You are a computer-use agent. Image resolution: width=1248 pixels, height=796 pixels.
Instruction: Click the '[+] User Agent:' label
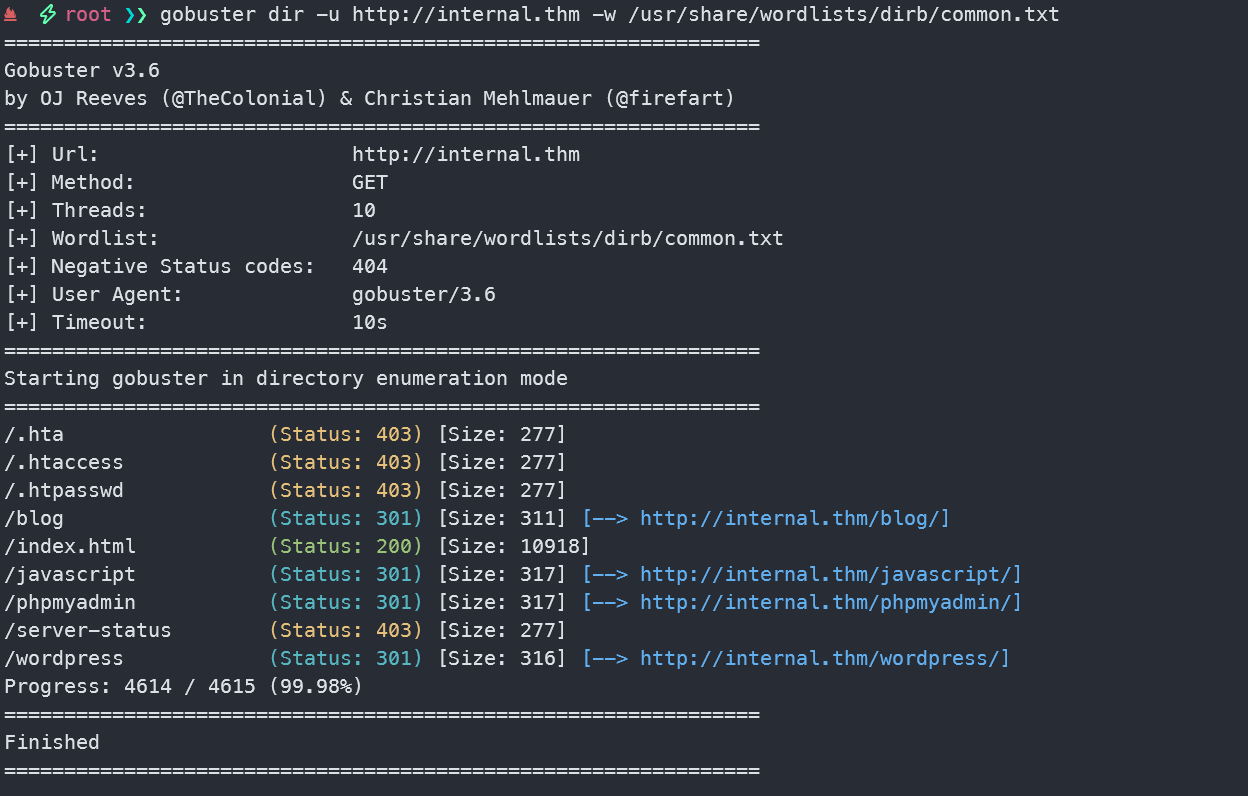(x=94, y=295)
